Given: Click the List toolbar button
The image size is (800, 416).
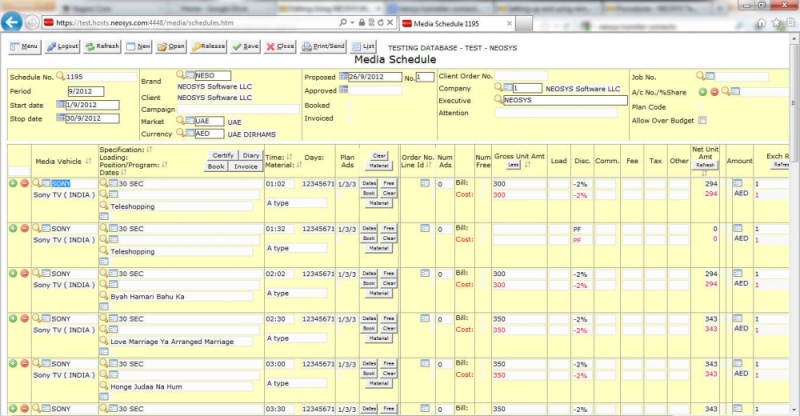Looking at the screenshot, I should click(364, 46).
